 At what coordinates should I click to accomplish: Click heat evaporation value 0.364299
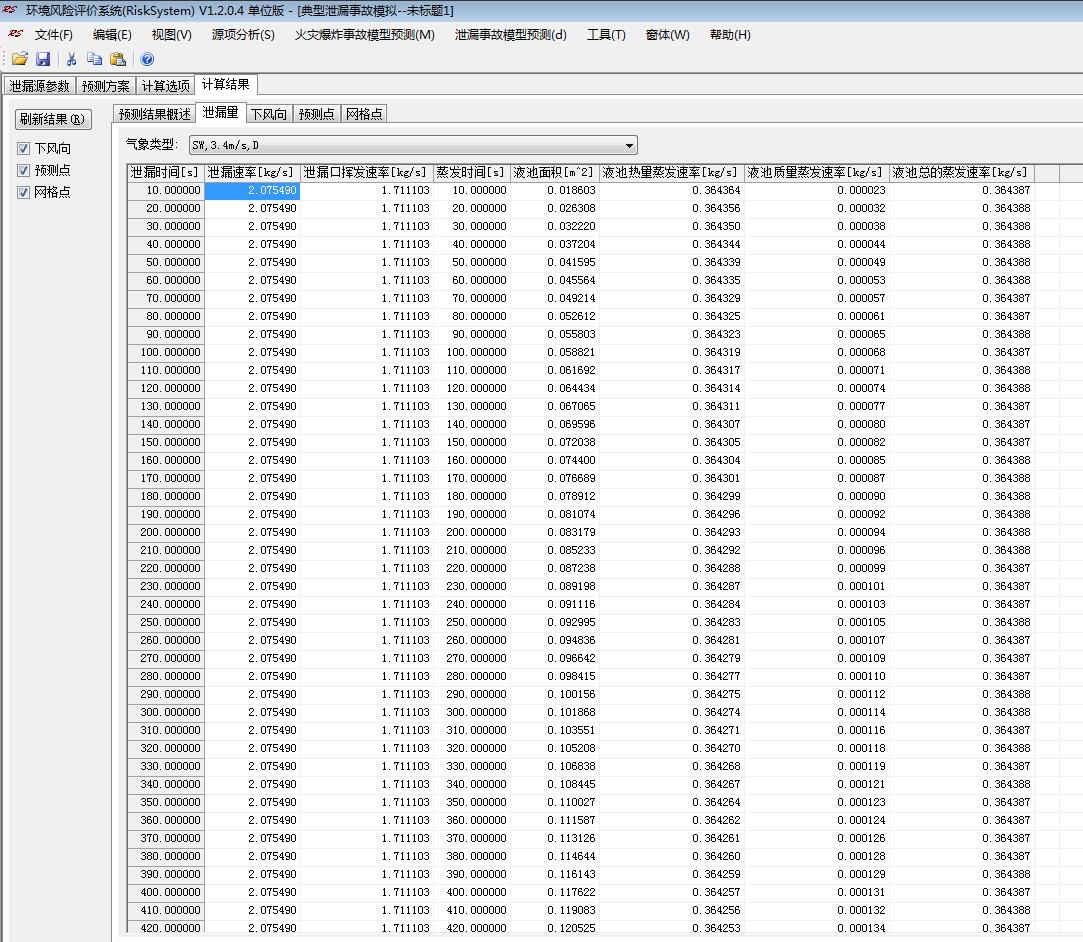[671, 497]
